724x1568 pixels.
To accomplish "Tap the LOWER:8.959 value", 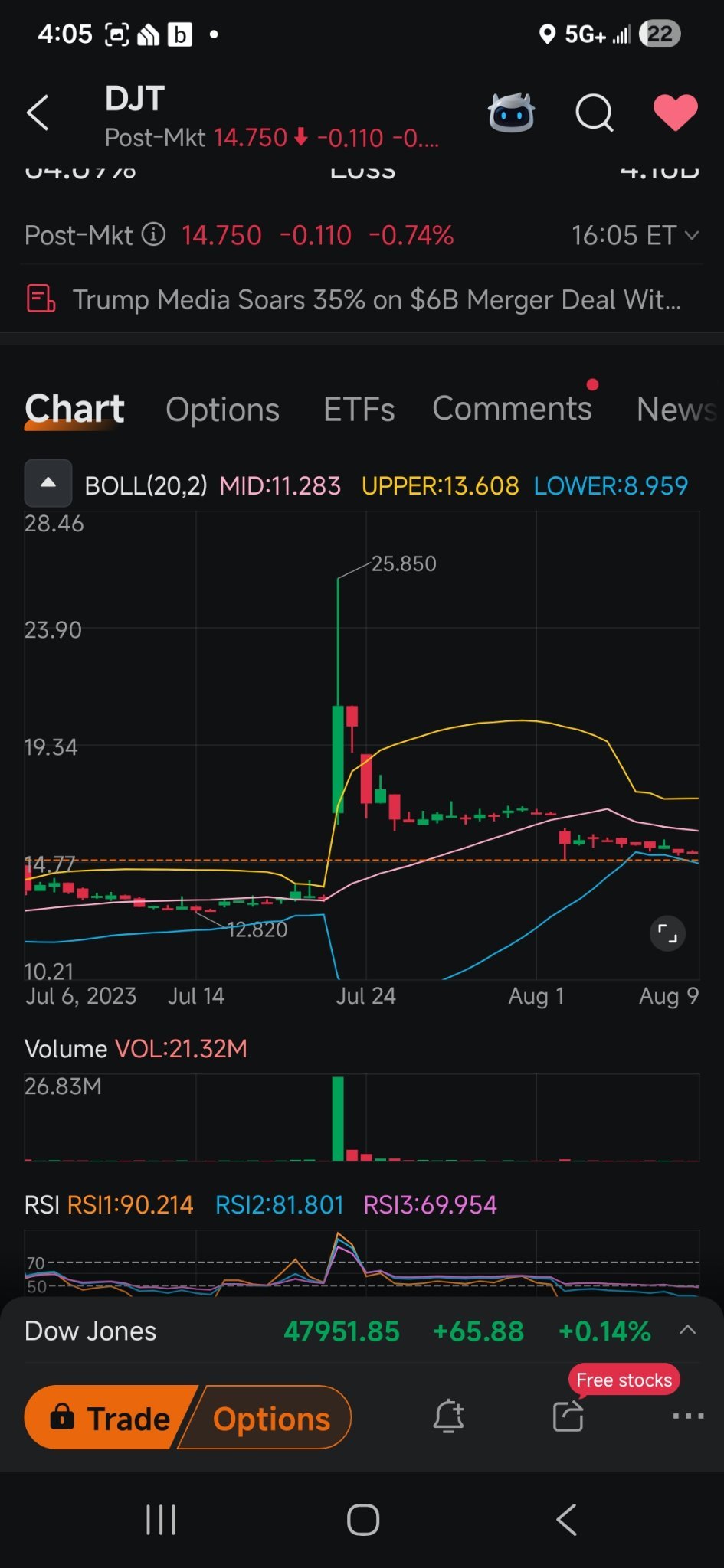I will click(x=611, y=485).
